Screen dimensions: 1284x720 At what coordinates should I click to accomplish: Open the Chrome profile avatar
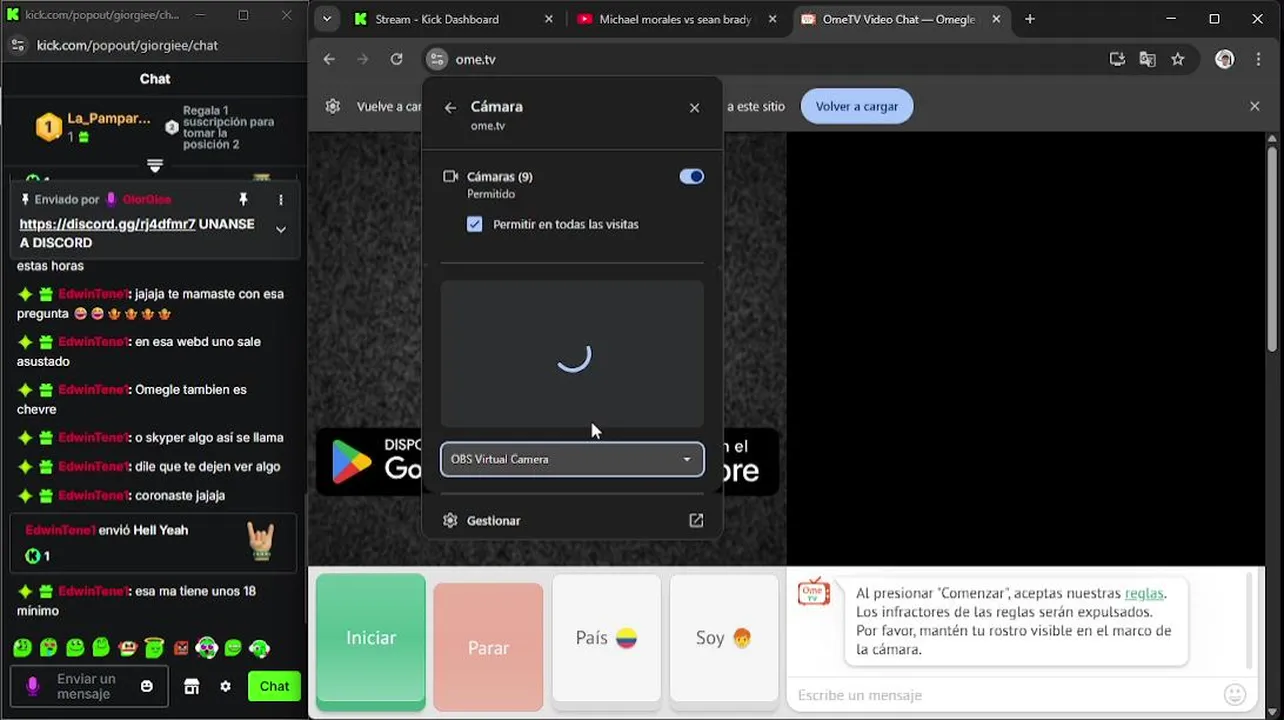click(x=1224, y=59)
